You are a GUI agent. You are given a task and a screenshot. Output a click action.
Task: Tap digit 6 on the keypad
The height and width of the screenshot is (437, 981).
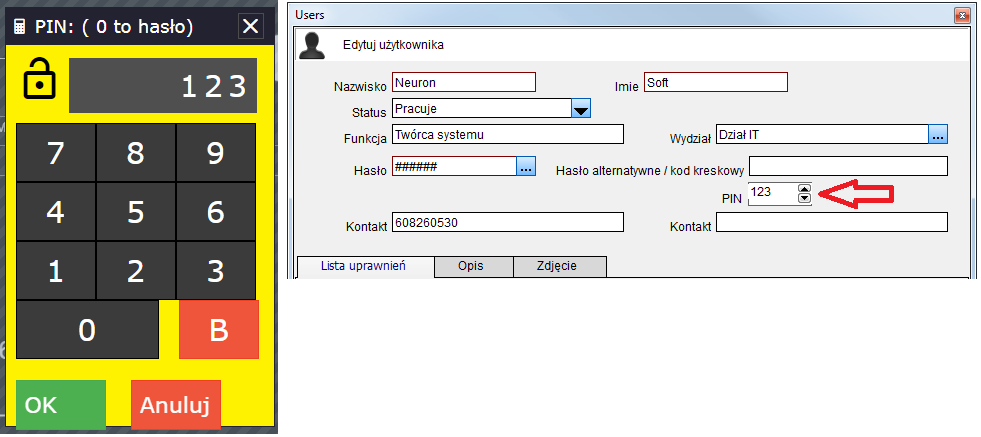[216, 212]
